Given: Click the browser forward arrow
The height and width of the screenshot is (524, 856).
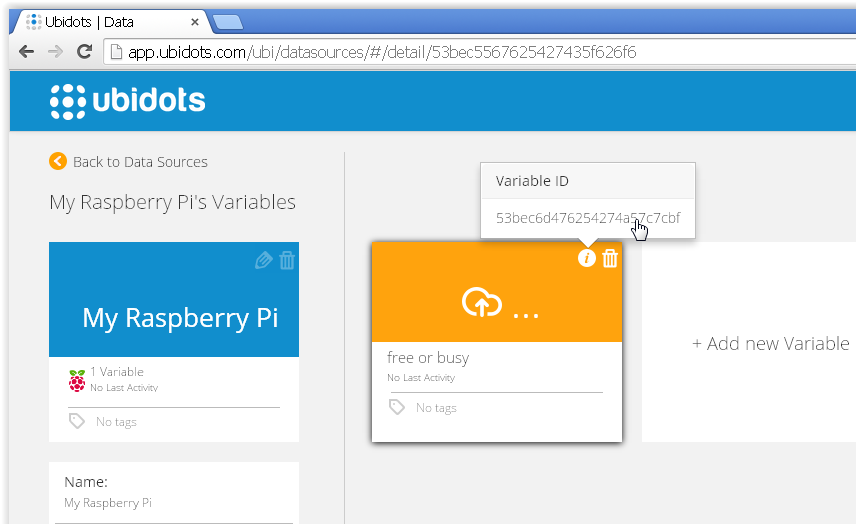Looking at the screenshot, I should (56, 52).
